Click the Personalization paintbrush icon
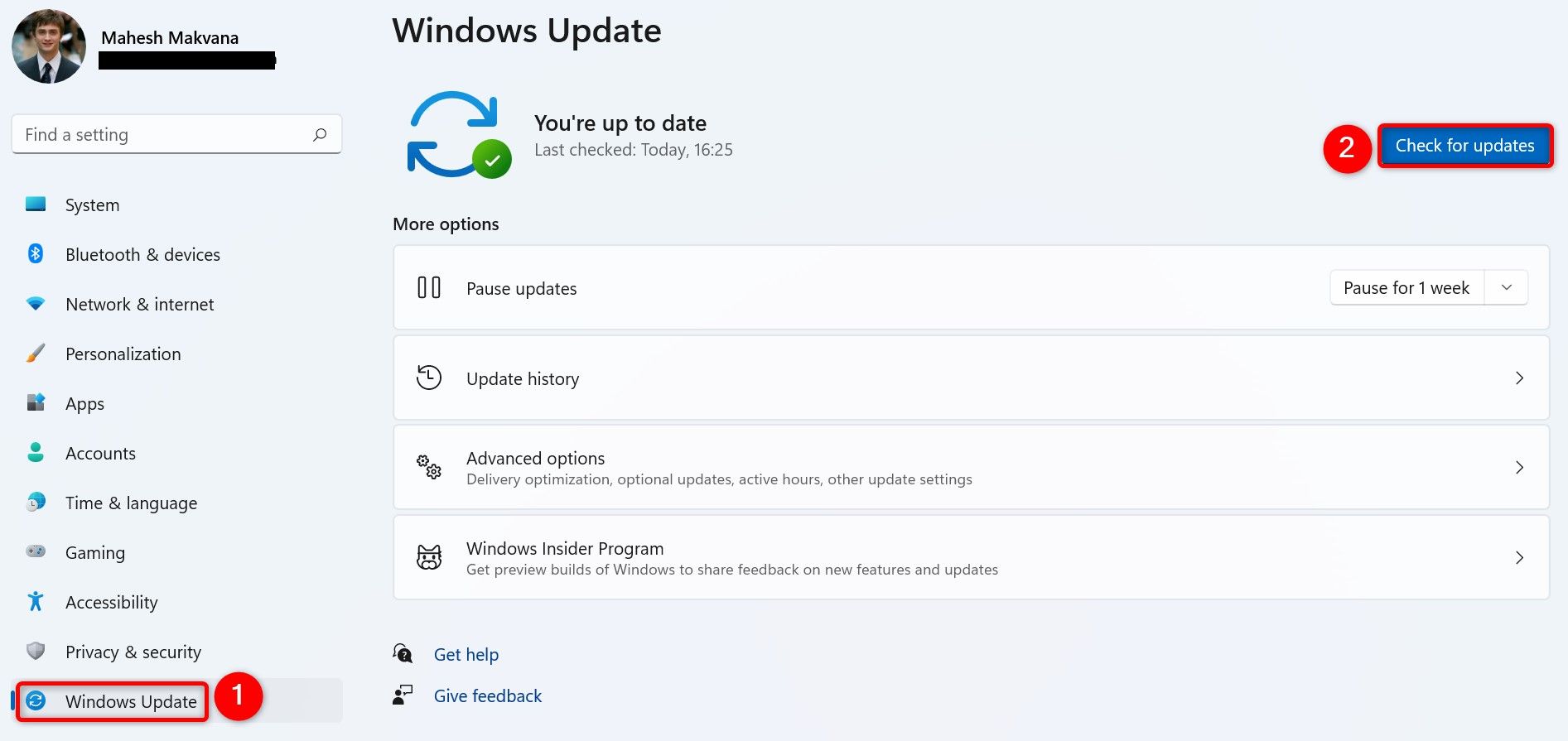 [36, 354]
